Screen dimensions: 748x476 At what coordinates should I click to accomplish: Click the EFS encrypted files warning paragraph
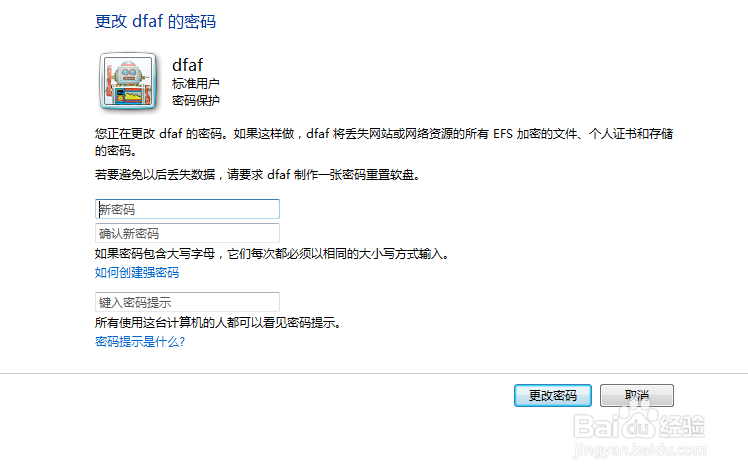(x=384, y=142)
